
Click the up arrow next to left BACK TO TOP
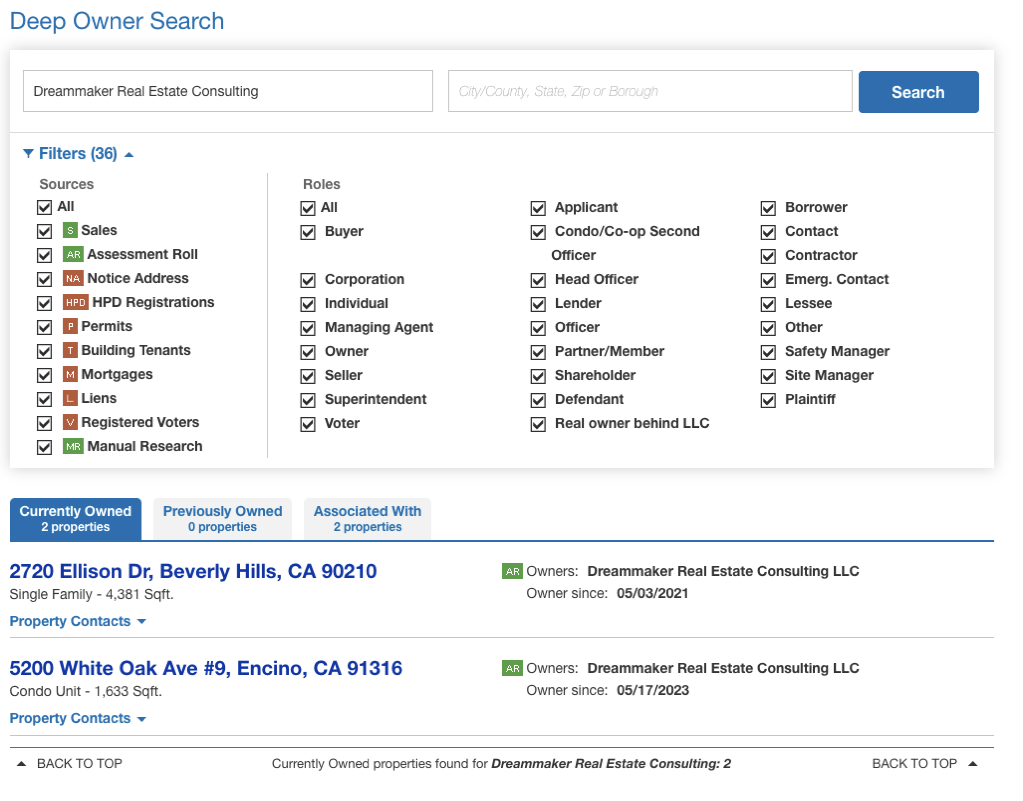coord(22,764)
